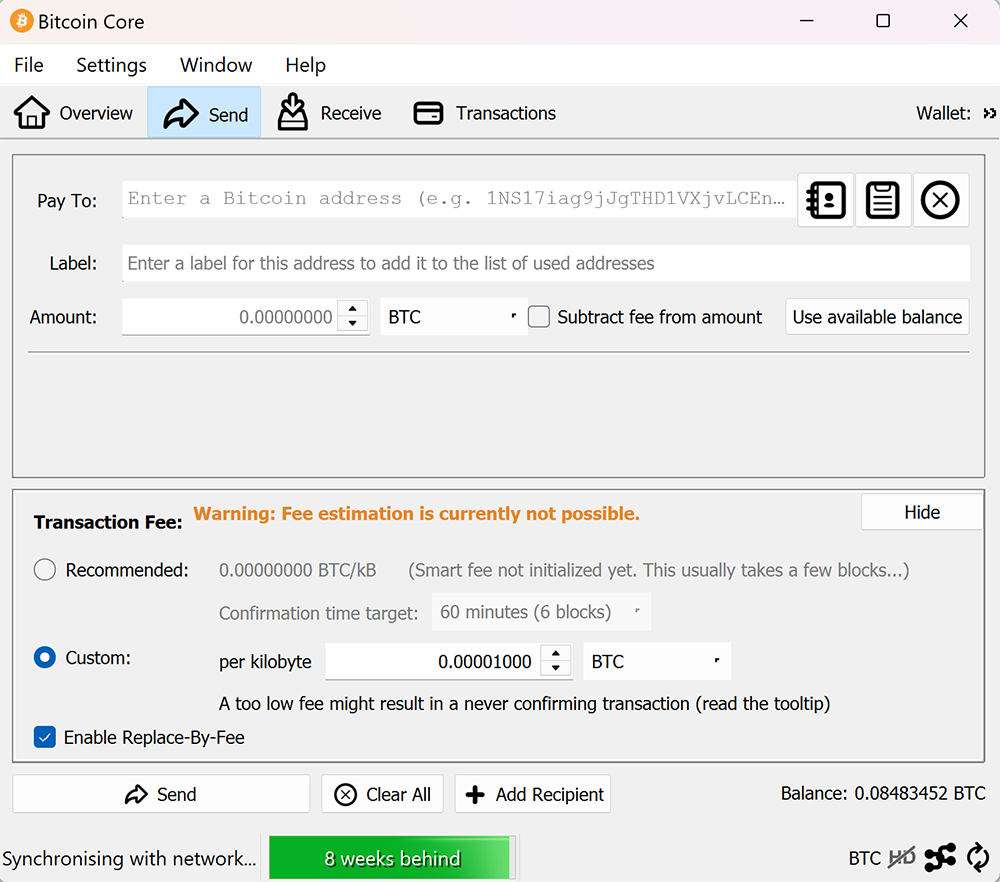The image size is (1000, 882).
Task: Open the network peers status icon
Action: pyautogui.click(x=940, y=857)
